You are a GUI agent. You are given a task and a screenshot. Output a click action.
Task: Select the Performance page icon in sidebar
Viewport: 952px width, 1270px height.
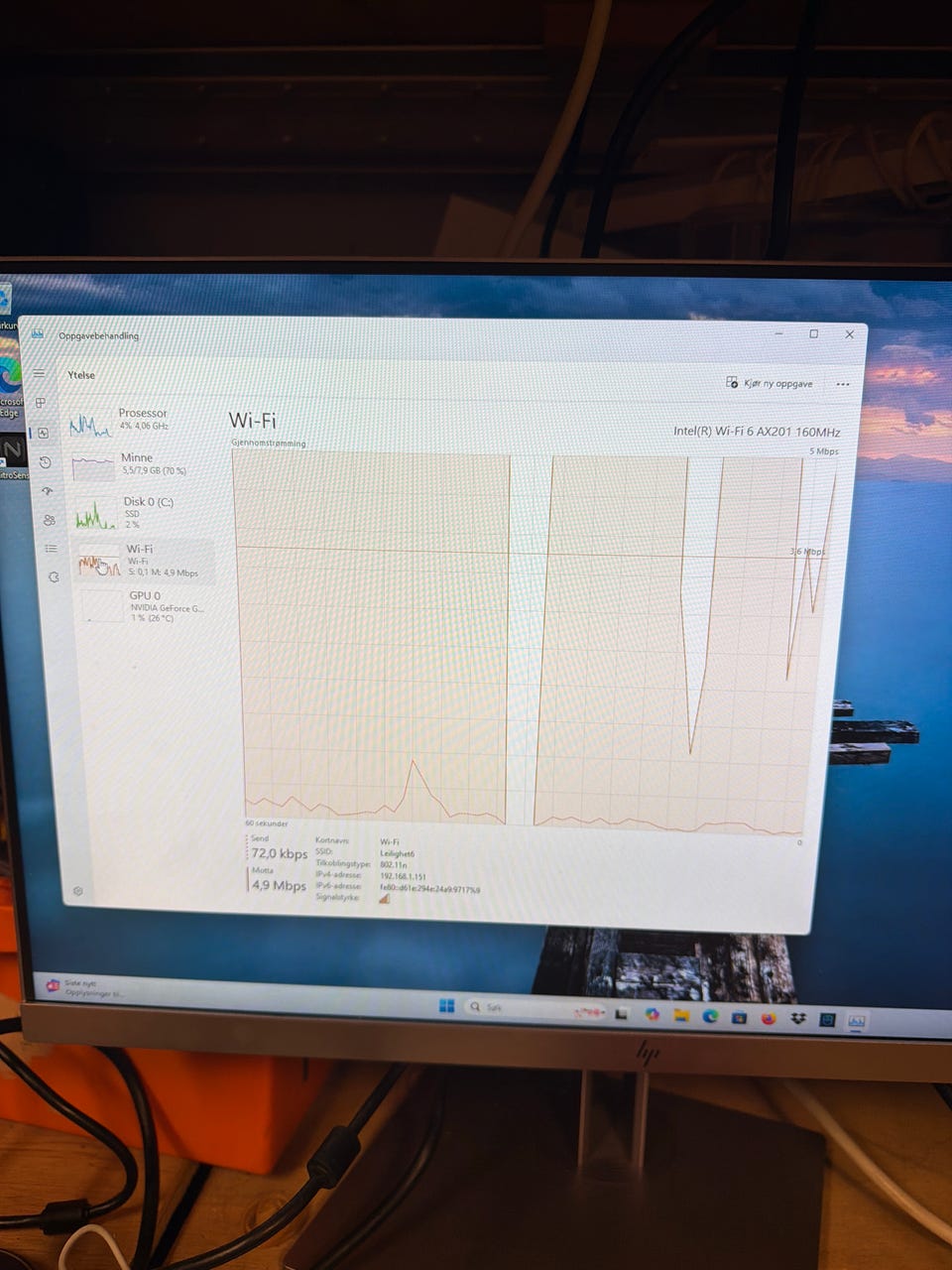point(43,434)
